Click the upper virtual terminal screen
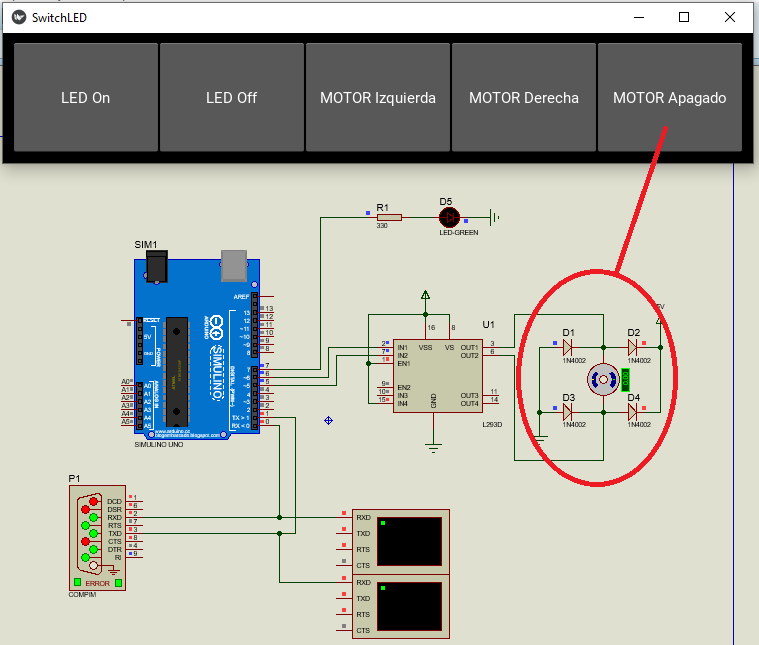 coord(410,541)
